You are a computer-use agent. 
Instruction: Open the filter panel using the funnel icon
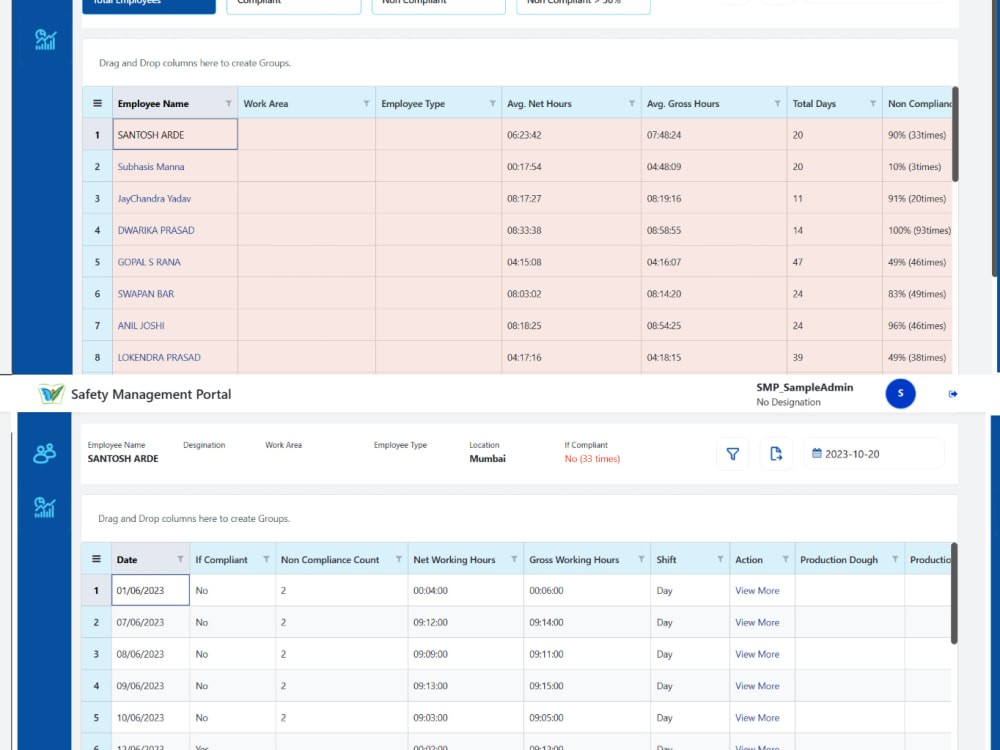[x=733, y=453]
